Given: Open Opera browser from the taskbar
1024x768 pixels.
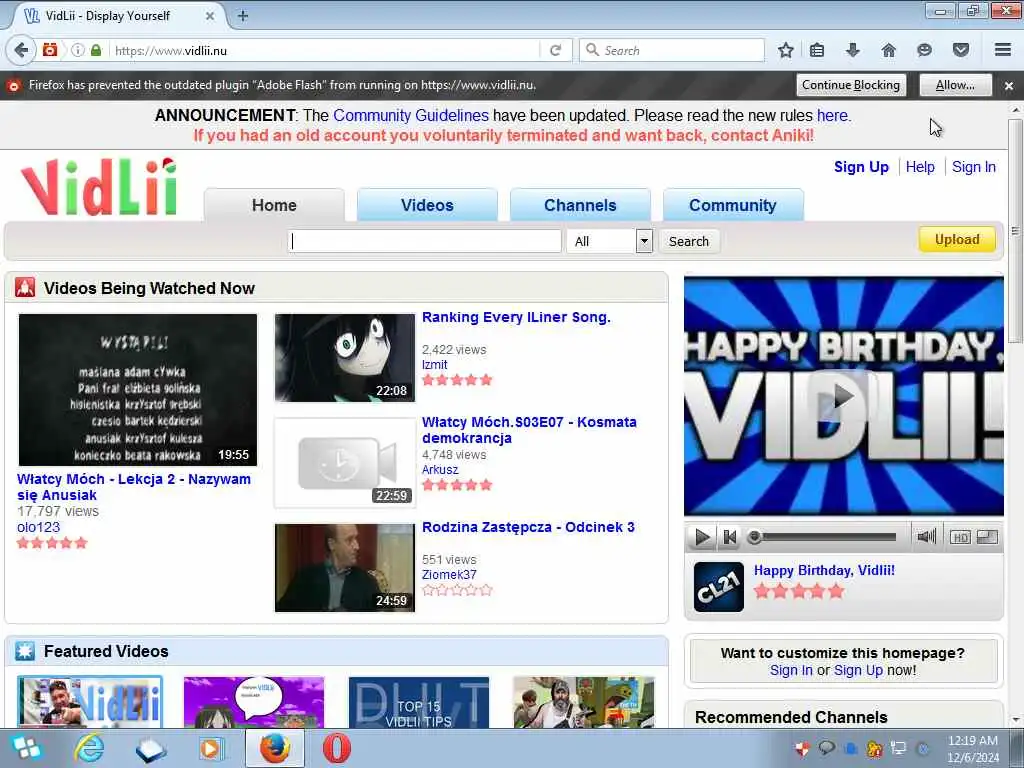Looking at the screenshot, I should click(337, 748).
